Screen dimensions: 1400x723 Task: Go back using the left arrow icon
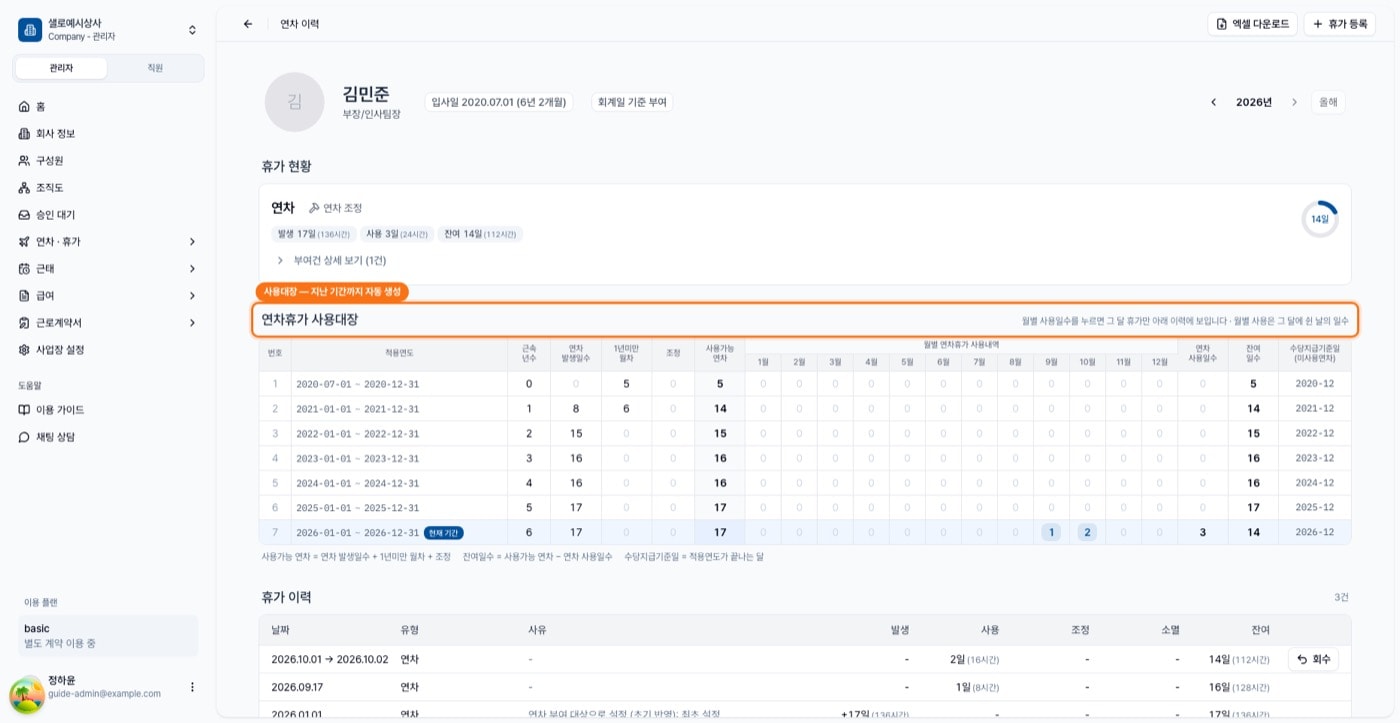(248, 24)
